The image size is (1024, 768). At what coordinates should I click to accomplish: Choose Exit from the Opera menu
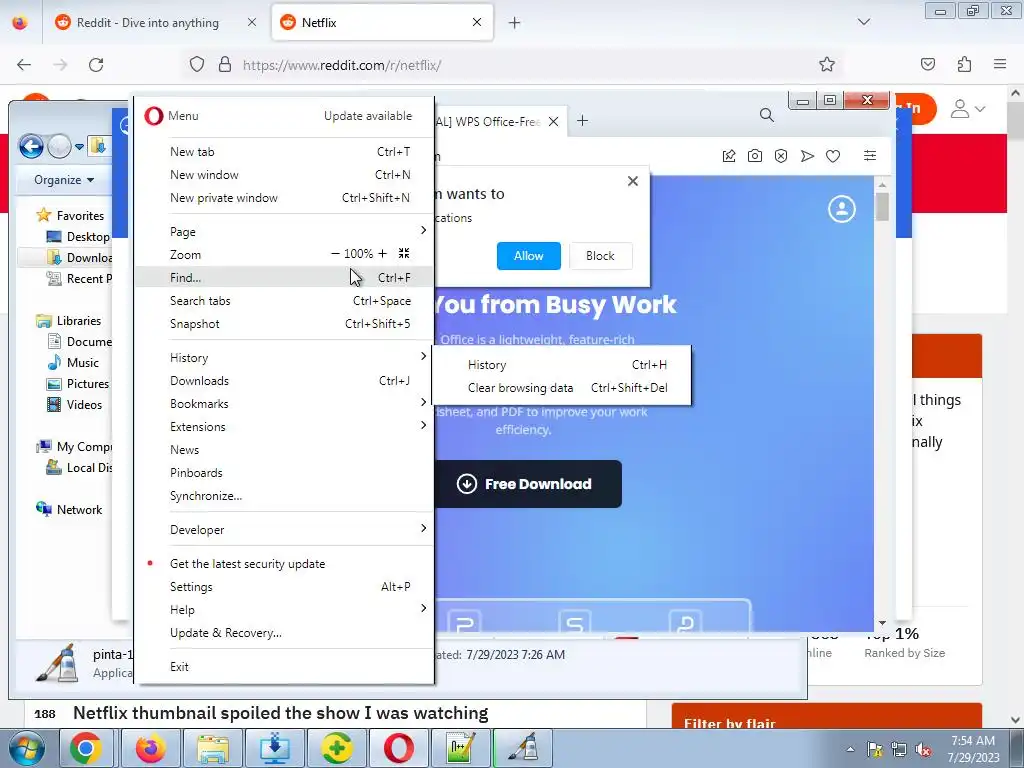283,666
